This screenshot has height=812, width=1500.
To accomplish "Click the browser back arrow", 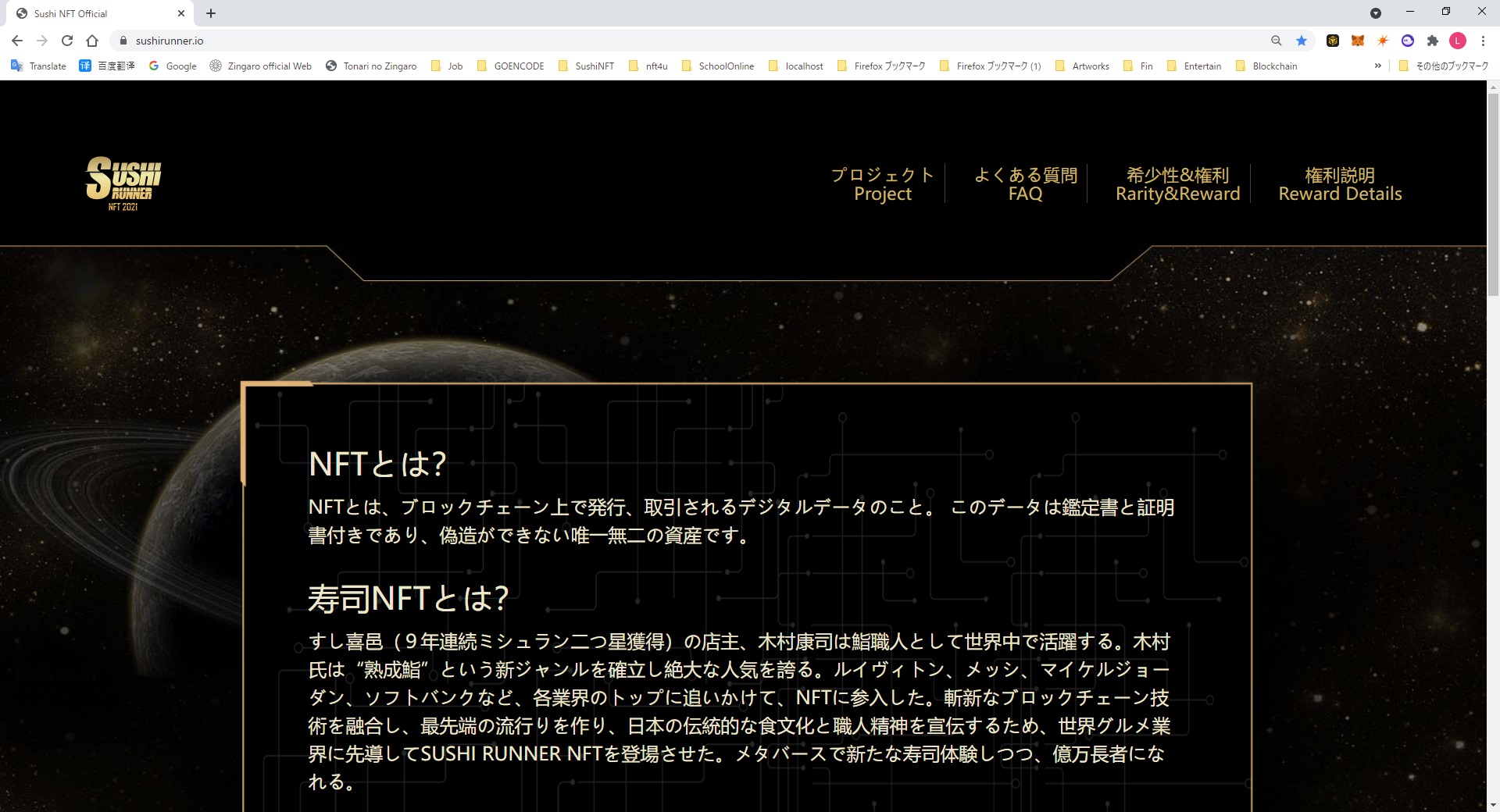I will coord(17,41).
